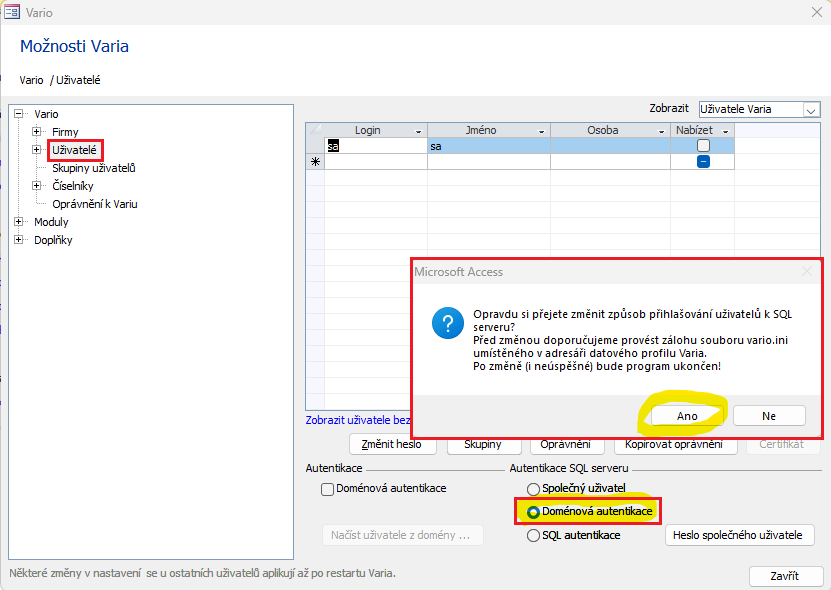Open the Login column filter arrow
Image resolution: width=831 pixels, height=590 pixels.
click(418, 131)
